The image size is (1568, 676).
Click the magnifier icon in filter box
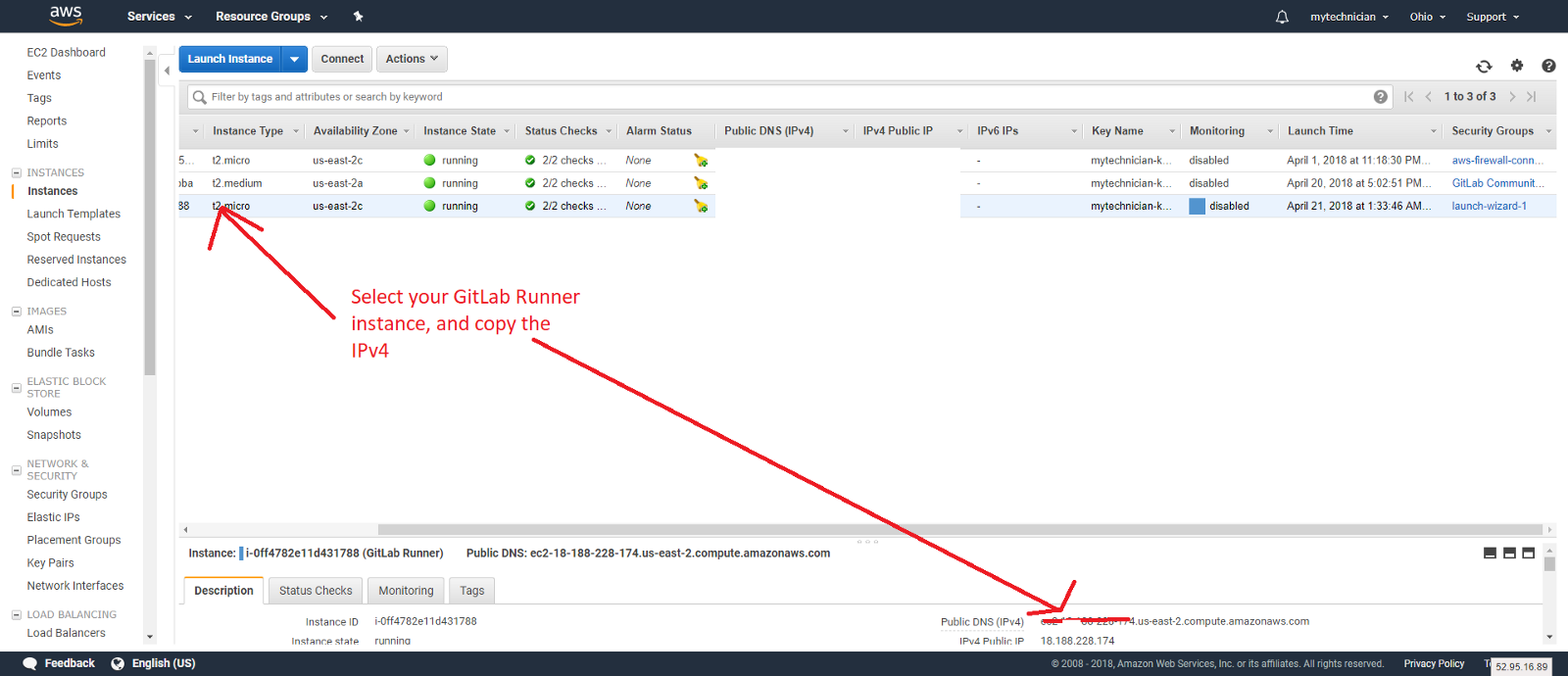coord(200,97)
